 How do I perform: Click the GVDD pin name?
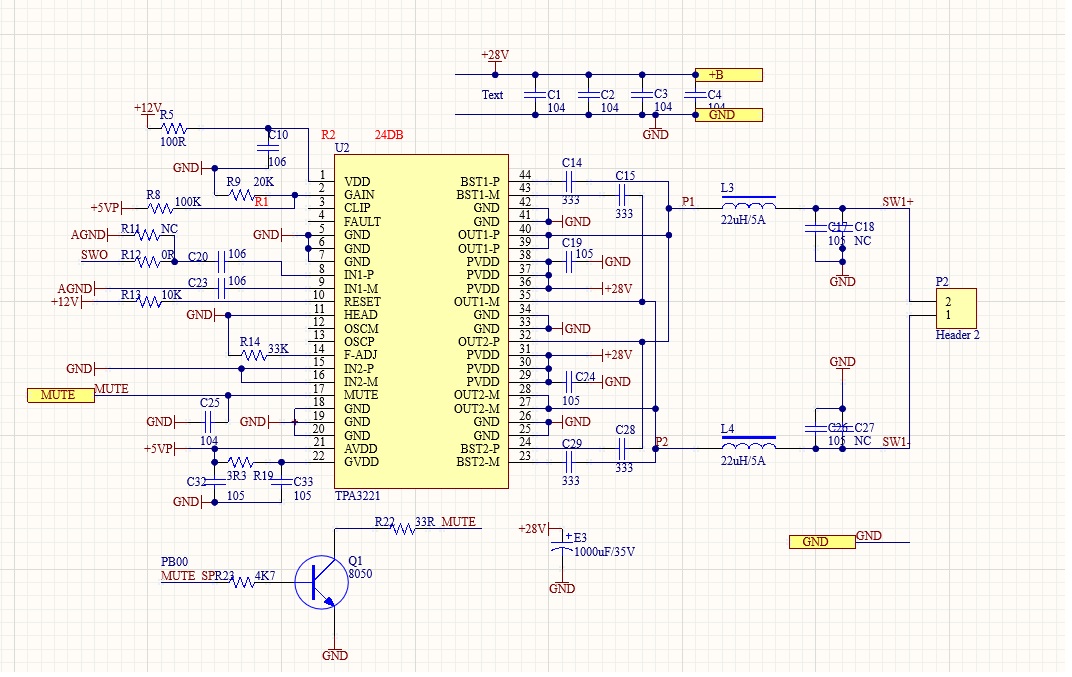tap(361, 462)
